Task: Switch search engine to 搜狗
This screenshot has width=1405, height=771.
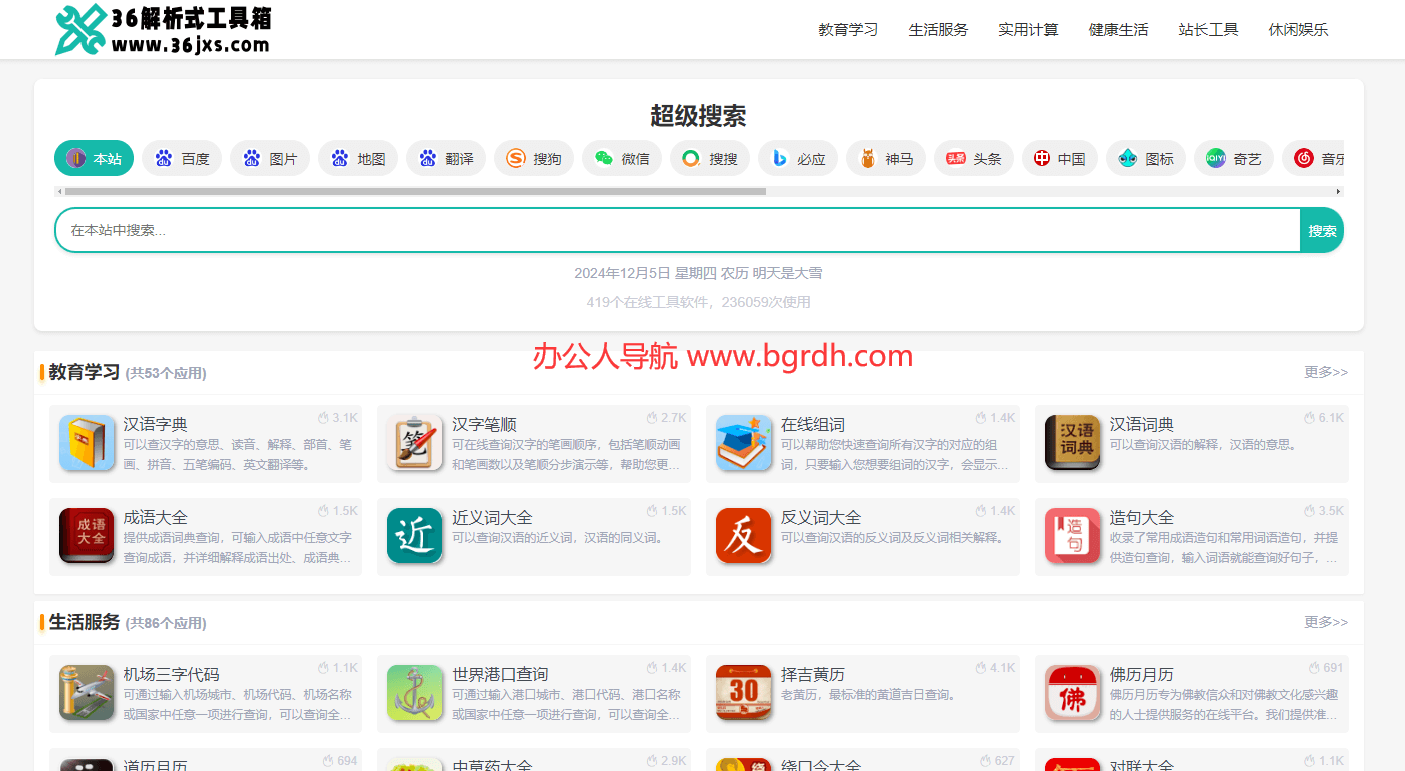Action: coord(534,158)
